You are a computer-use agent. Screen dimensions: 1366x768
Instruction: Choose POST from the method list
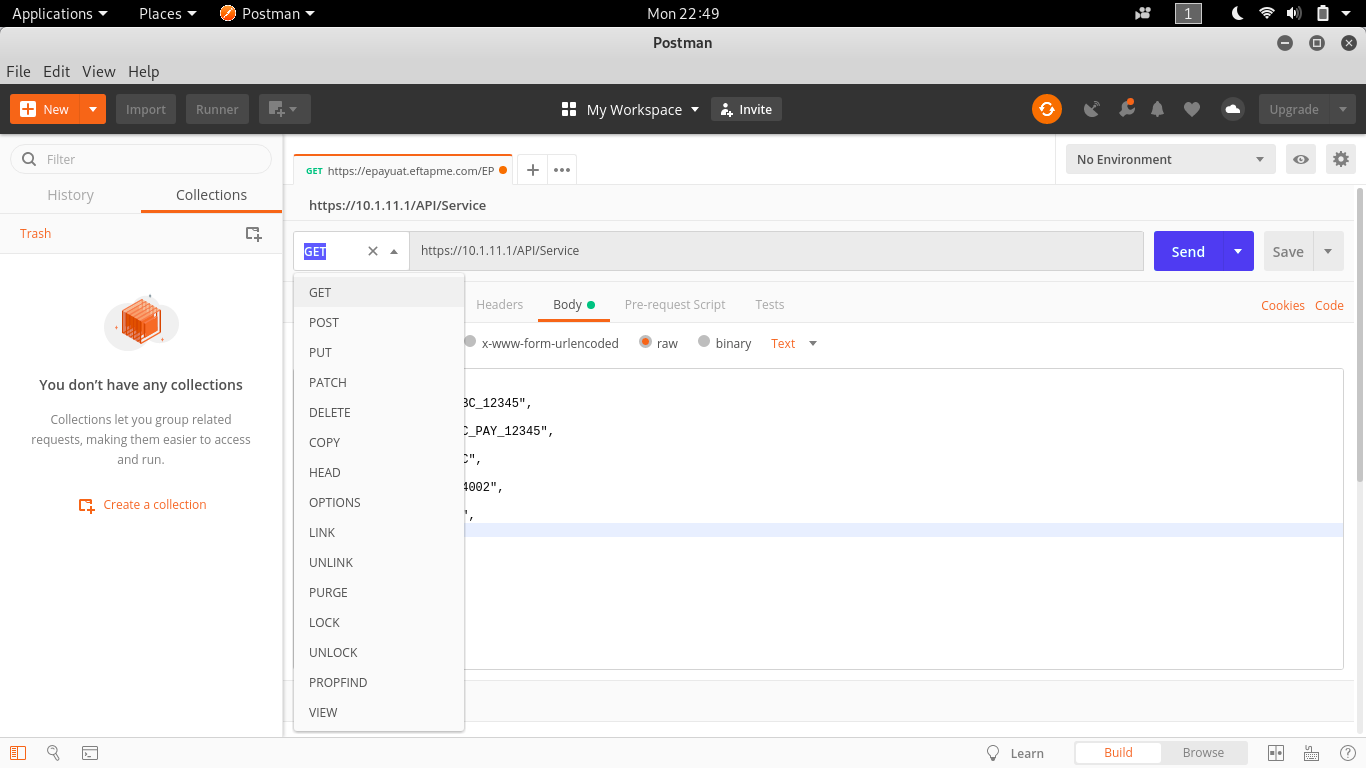379,322
